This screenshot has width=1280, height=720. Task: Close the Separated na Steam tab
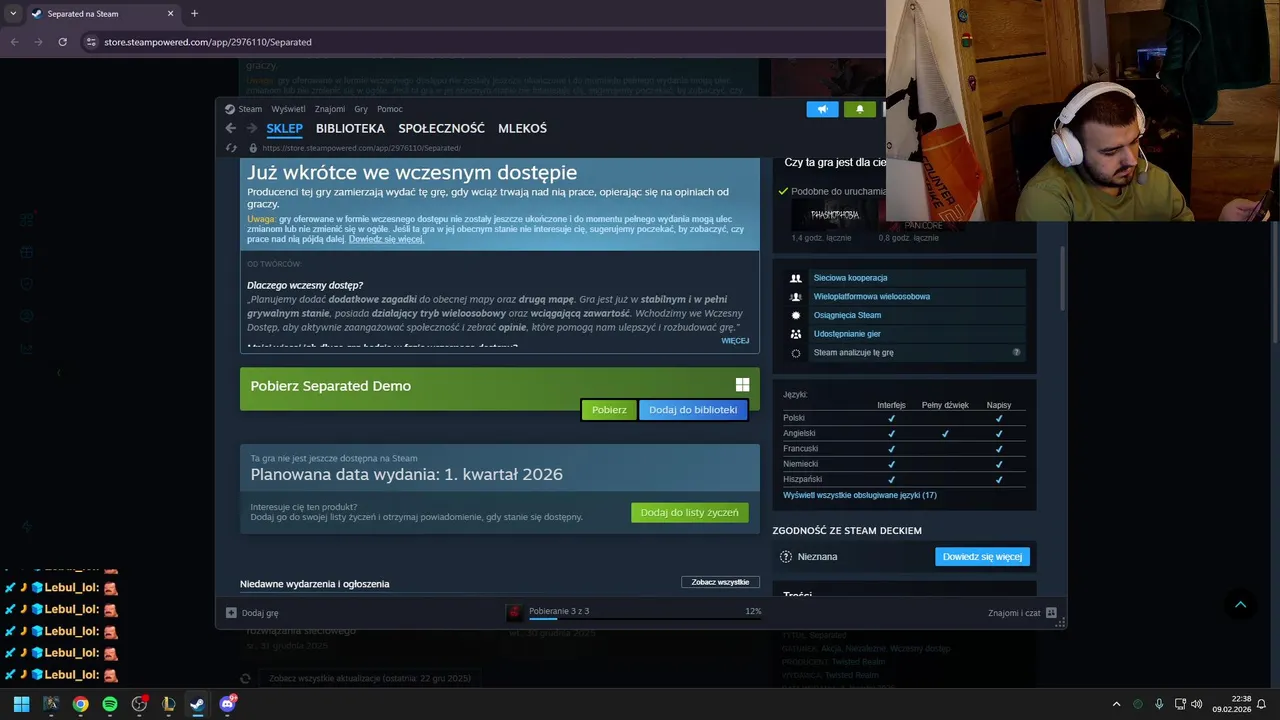[170, 13]
